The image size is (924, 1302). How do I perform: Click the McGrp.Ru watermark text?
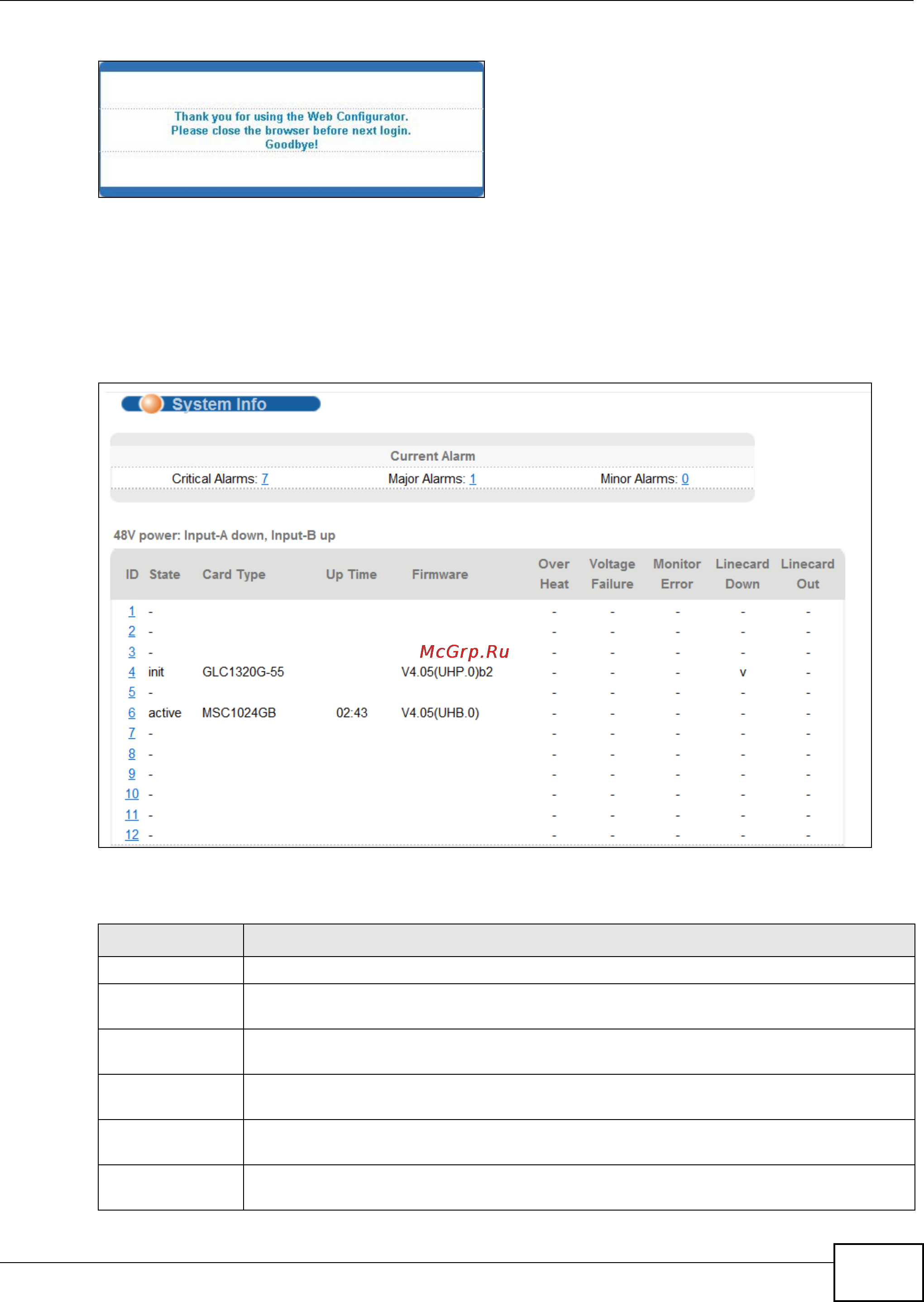(464, 651)
